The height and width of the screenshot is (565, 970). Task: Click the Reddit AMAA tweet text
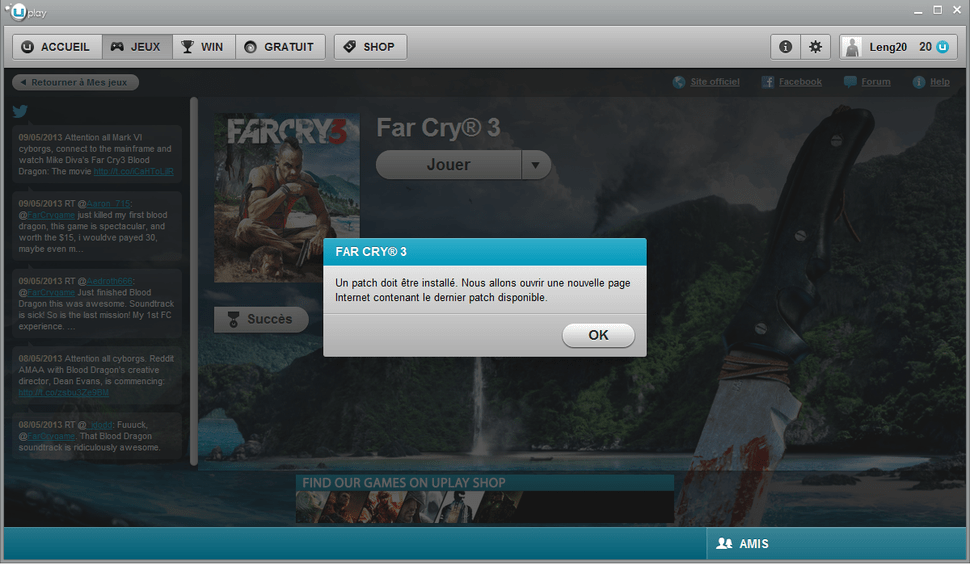(96, 376)
